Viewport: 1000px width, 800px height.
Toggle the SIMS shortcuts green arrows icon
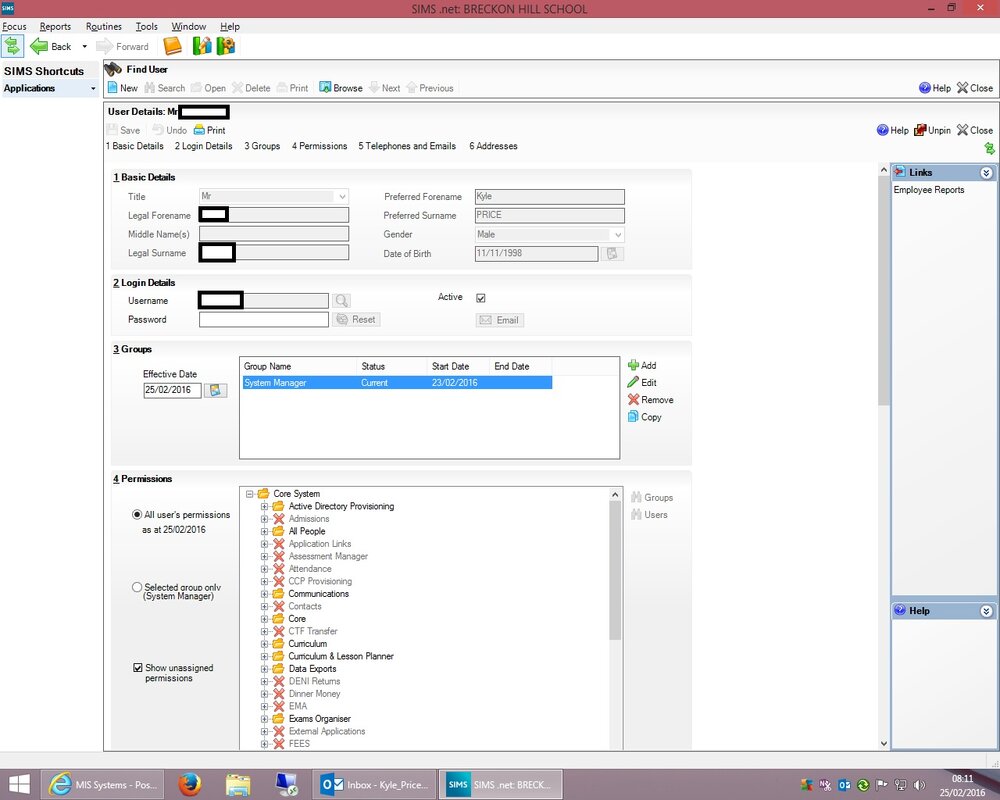12,46
